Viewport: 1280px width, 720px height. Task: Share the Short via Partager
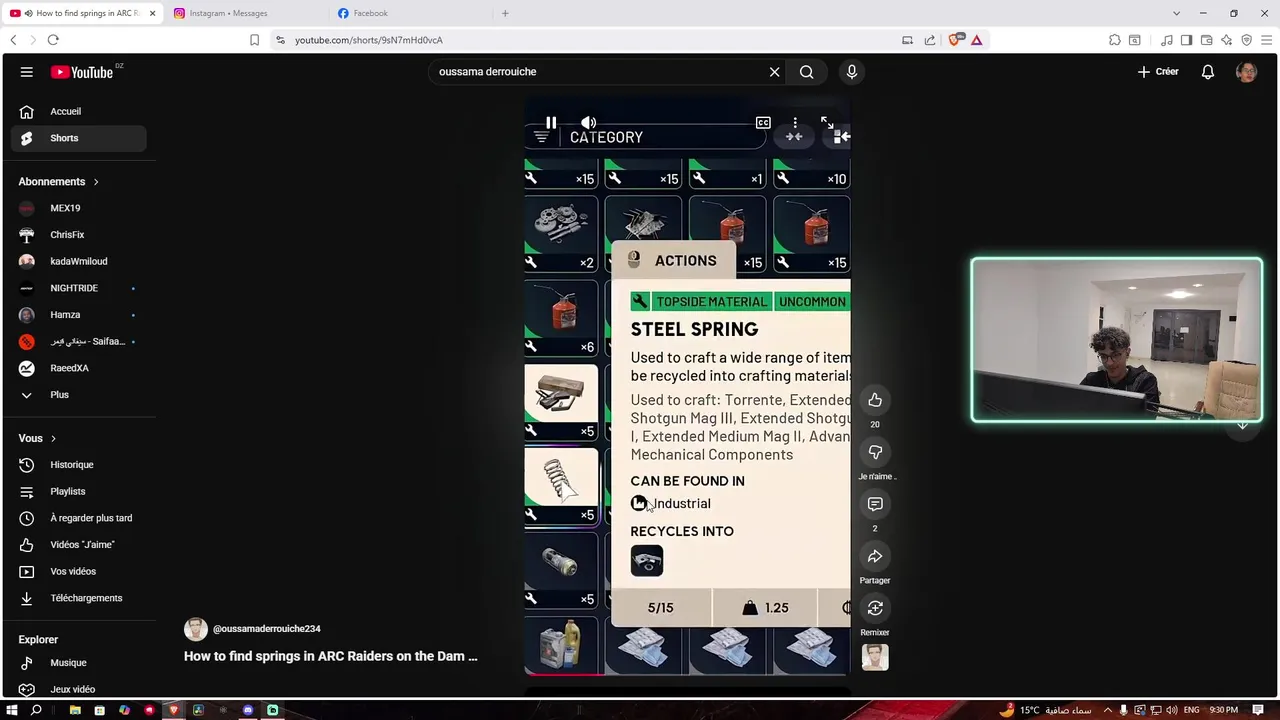[875, 556]
